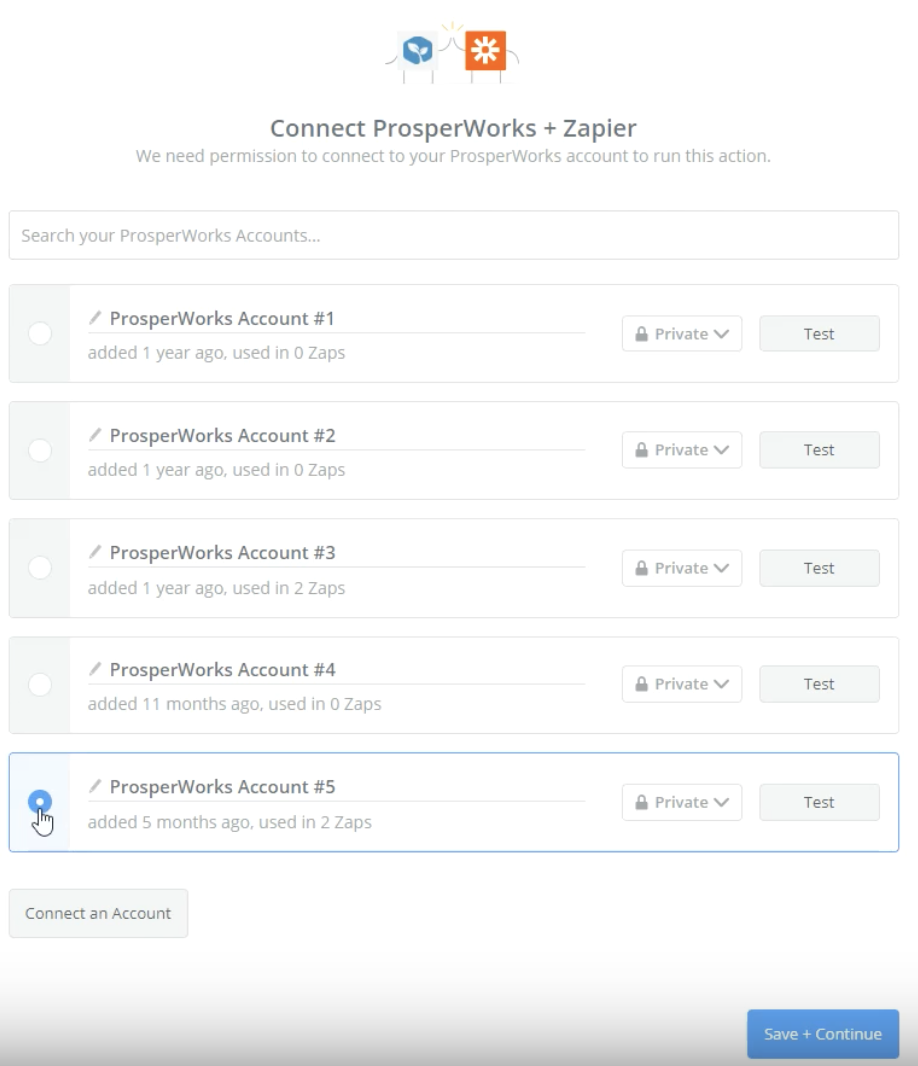Test the ProsperWorks Account #5 connection
Image resolution: width=918 pixels, height=1066 pixels.
click(819, 802)
